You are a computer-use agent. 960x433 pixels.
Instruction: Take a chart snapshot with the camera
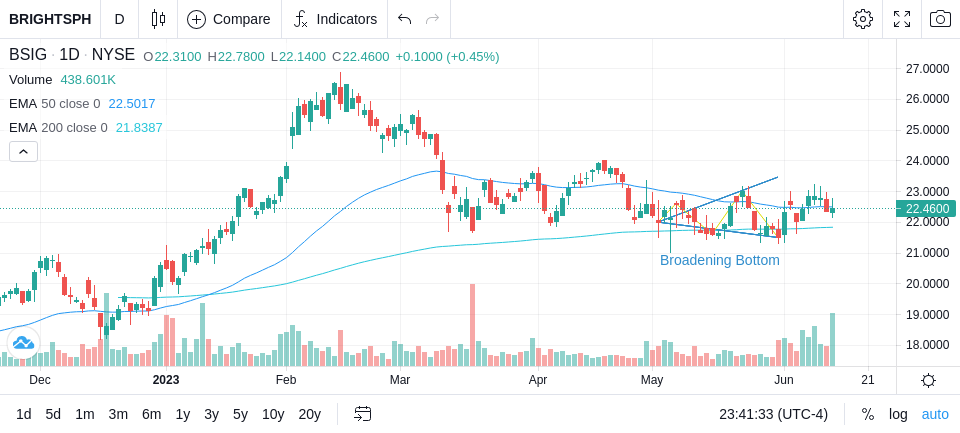pyautogui.click(x=940, y=19)
